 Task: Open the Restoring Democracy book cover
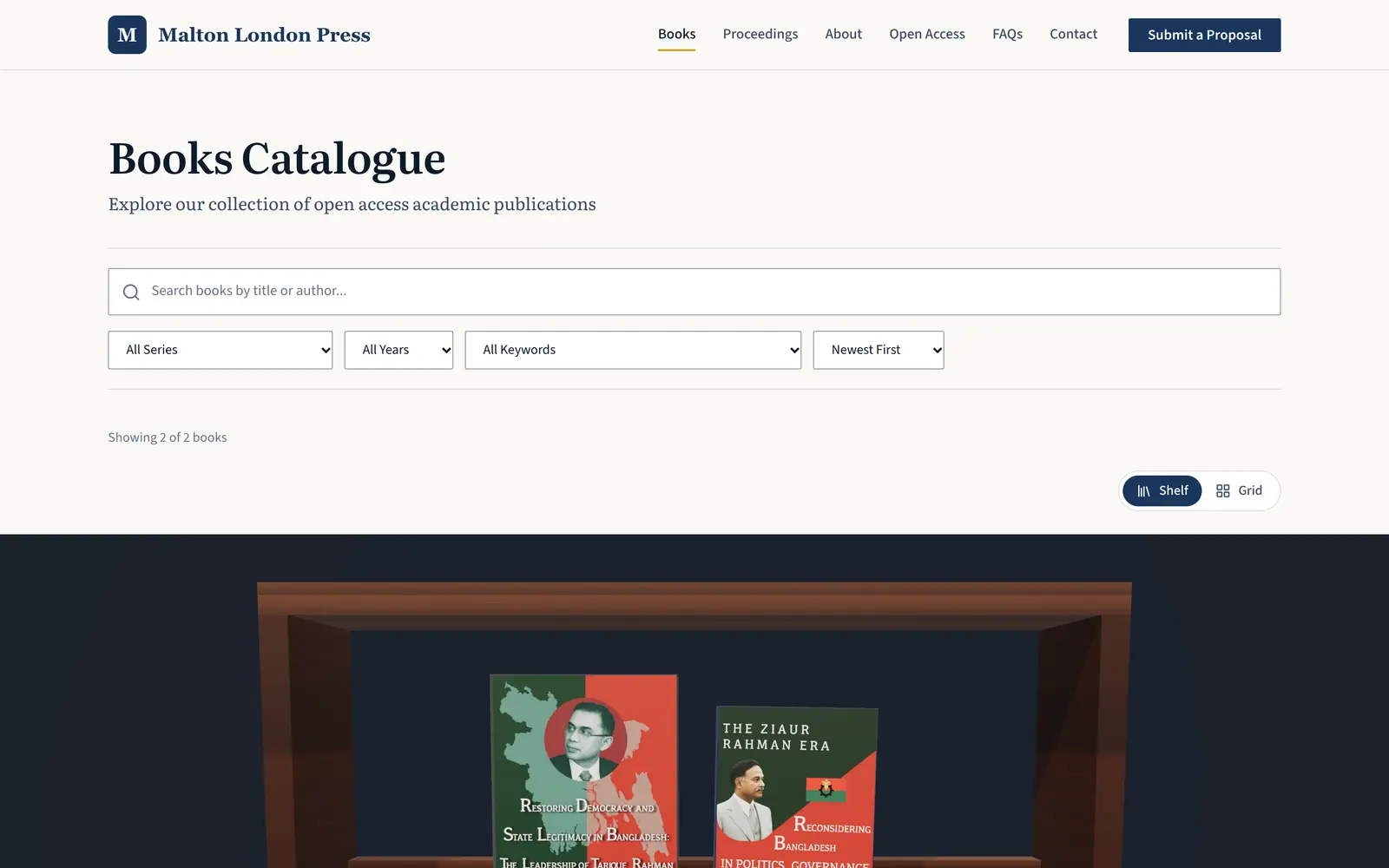[x=584, y=771]
